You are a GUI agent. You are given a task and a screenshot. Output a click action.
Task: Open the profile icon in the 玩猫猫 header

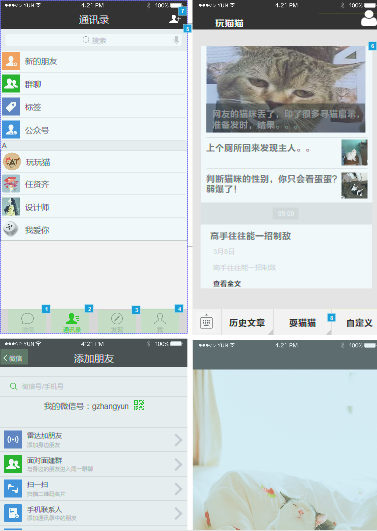pos(369,19)
